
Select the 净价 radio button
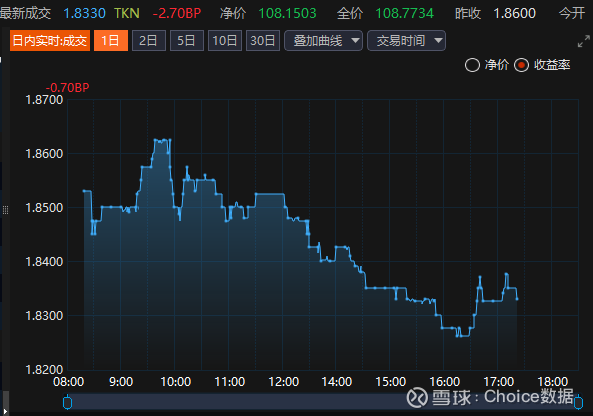[x=472, y=65]
